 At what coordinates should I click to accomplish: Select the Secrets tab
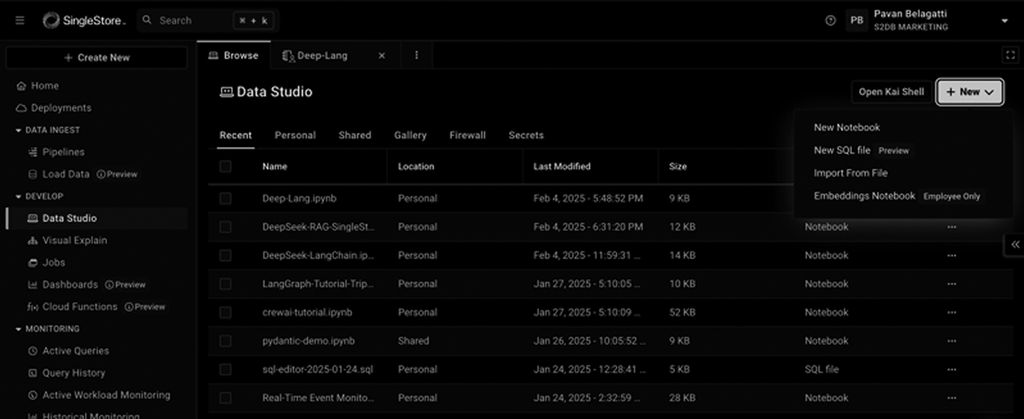[x=526, y=136]
